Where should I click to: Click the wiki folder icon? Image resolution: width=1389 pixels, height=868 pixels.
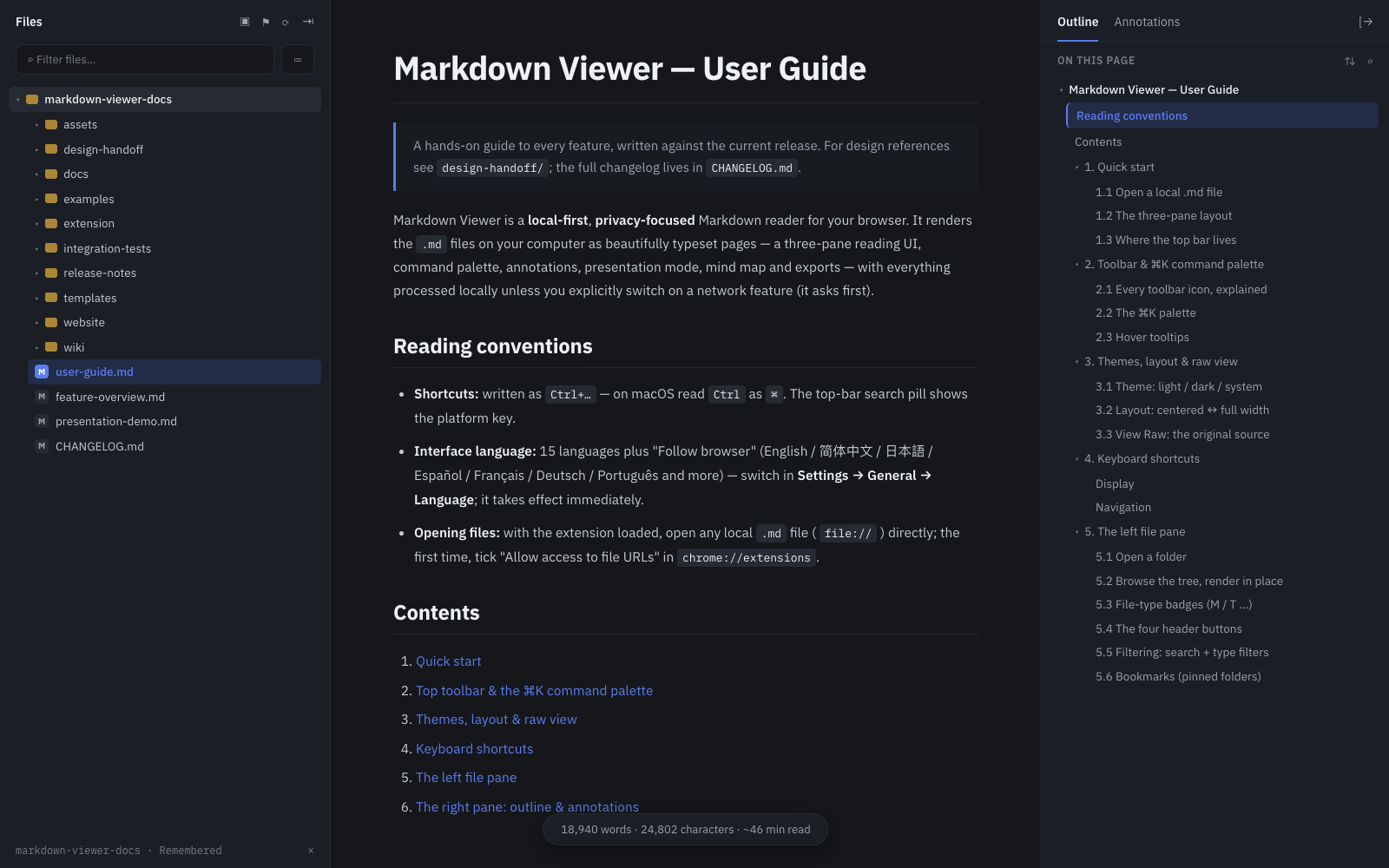pos(51,347)
